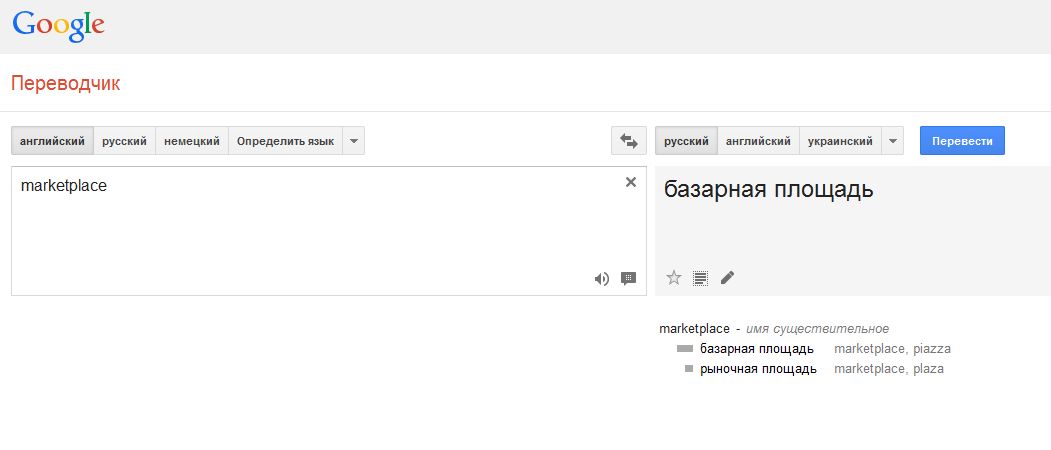Select all translated text icon
Image resolution: width=1051 pixels, height=450 pixels.
[x=700, y=278]
